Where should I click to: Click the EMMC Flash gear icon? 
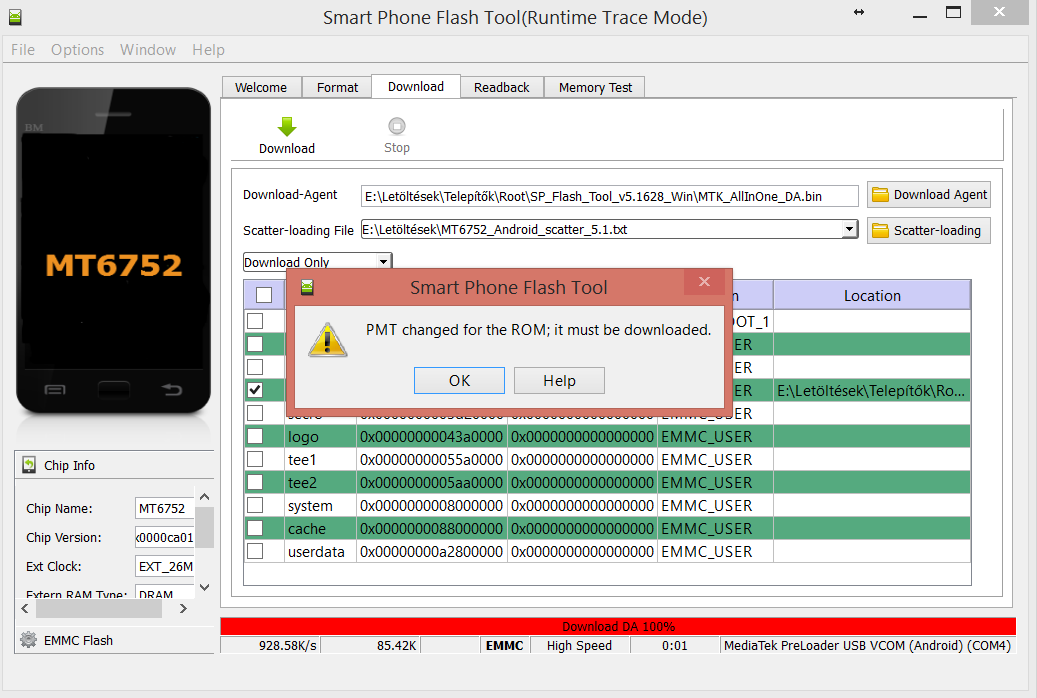pyautogui.click(x=28, y=640)
